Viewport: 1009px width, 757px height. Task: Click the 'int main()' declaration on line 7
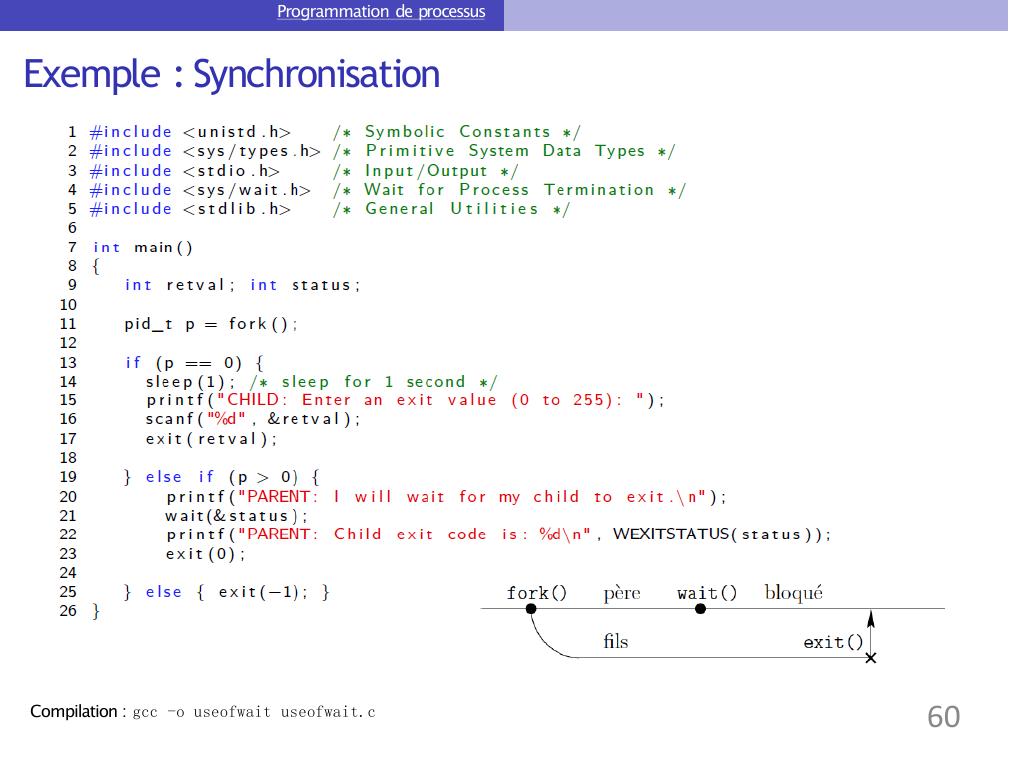[x=143, y=247]
